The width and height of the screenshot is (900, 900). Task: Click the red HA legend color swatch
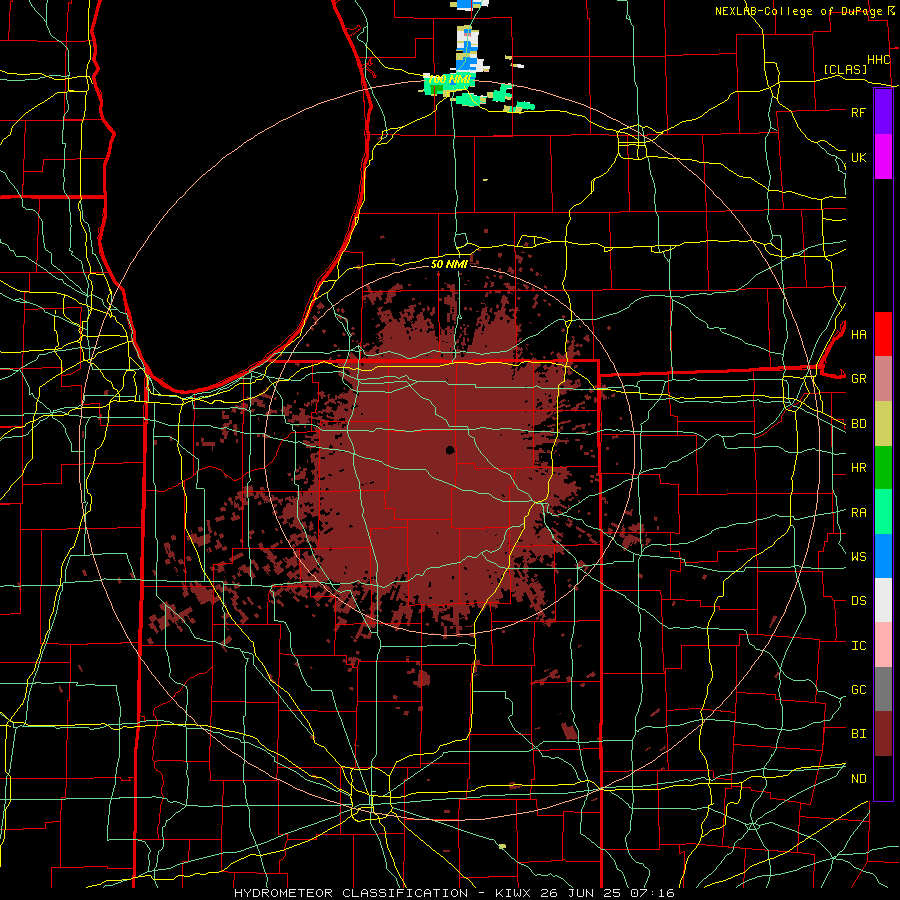[x=883, y=334]
